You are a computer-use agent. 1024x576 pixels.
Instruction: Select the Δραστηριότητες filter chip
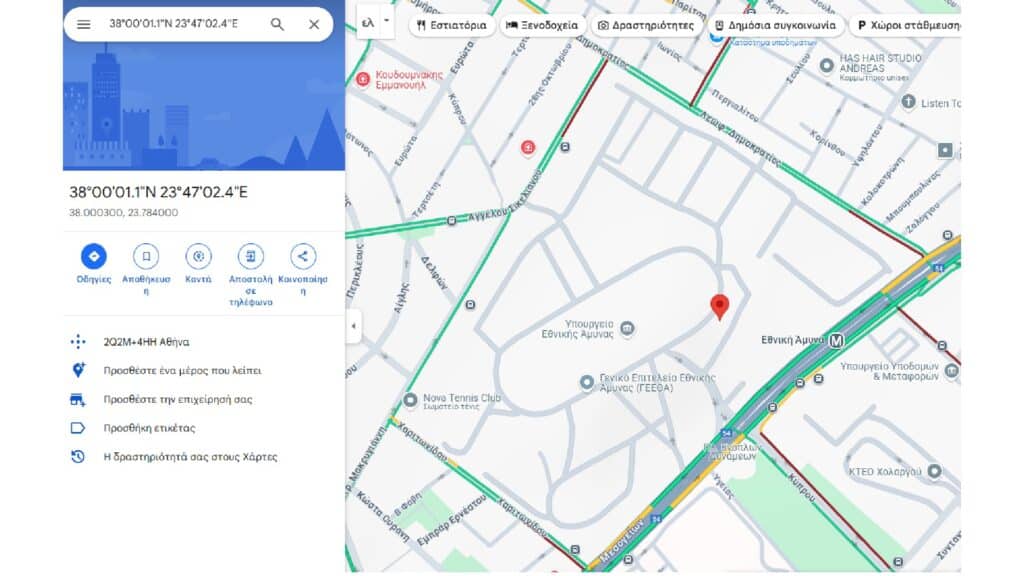click(647, 25)
